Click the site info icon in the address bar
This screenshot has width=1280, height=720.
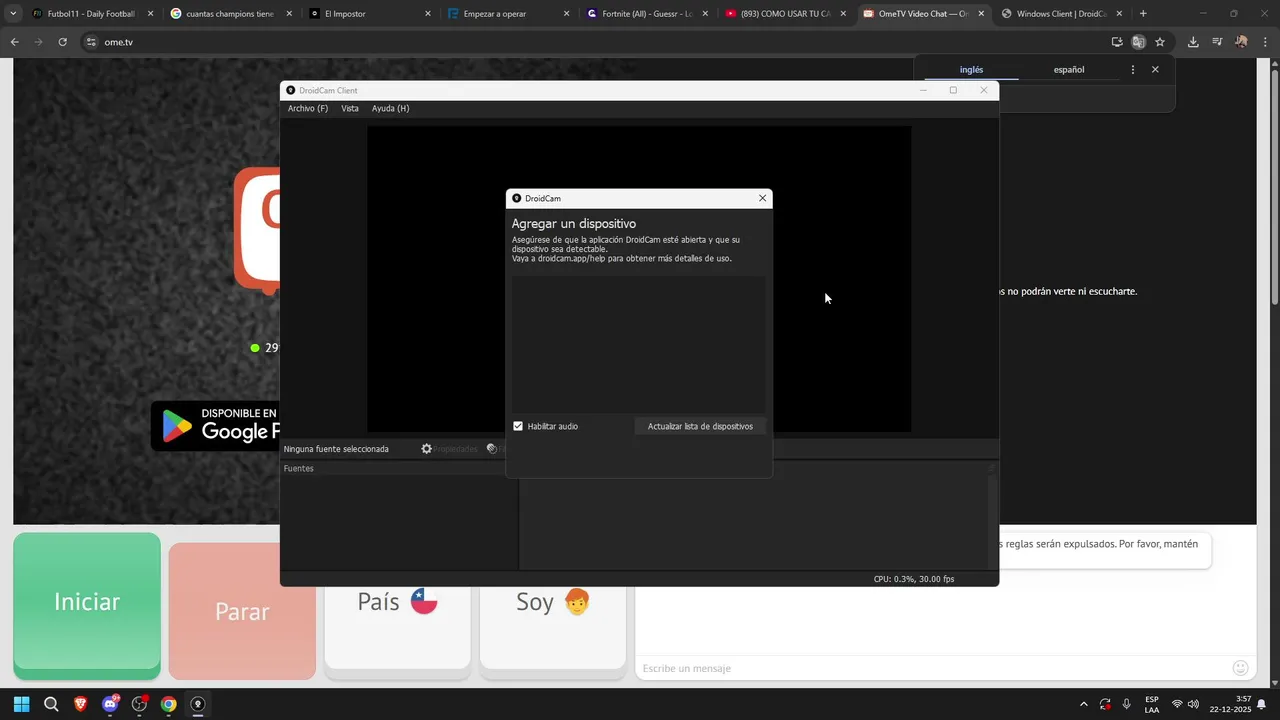pos(91,42)
